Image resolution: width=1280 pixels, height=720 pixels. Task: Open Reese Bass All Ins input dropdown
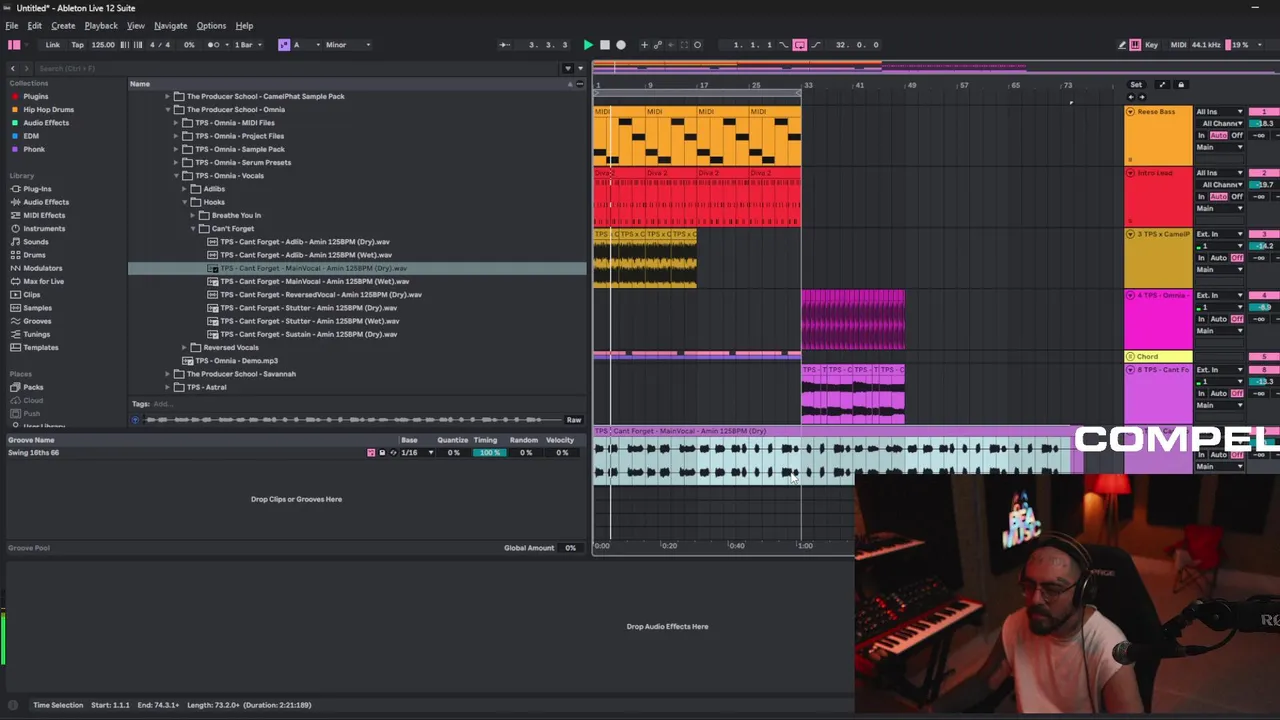coord(1219,112)
